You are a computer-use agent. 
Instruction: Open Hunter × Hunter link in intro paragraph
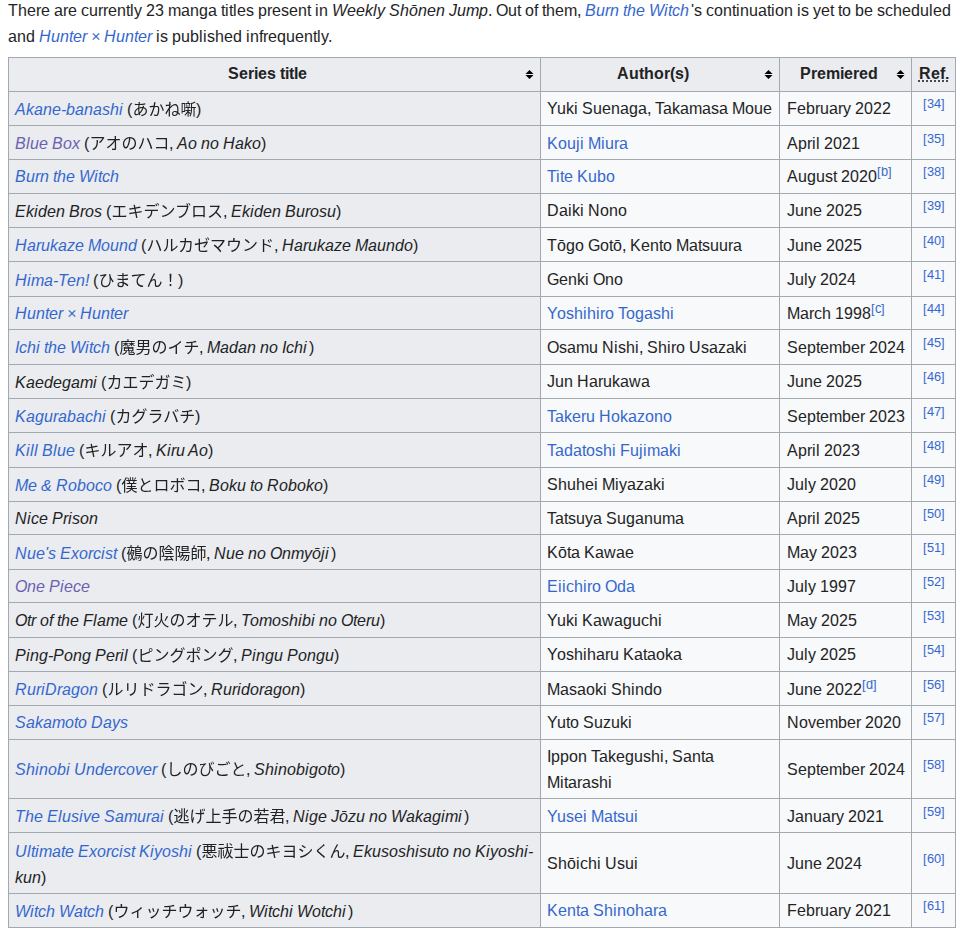[95, 37]
